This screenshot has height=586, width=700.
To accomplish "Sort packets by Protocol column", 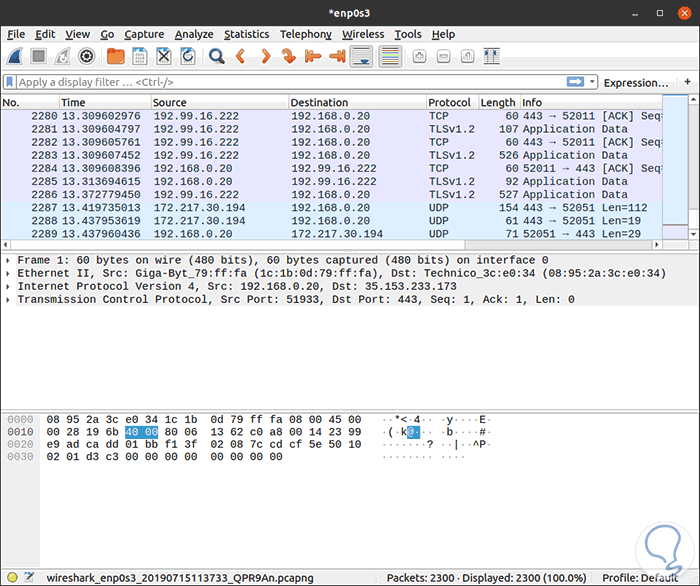I will click(x=453, y=103).
